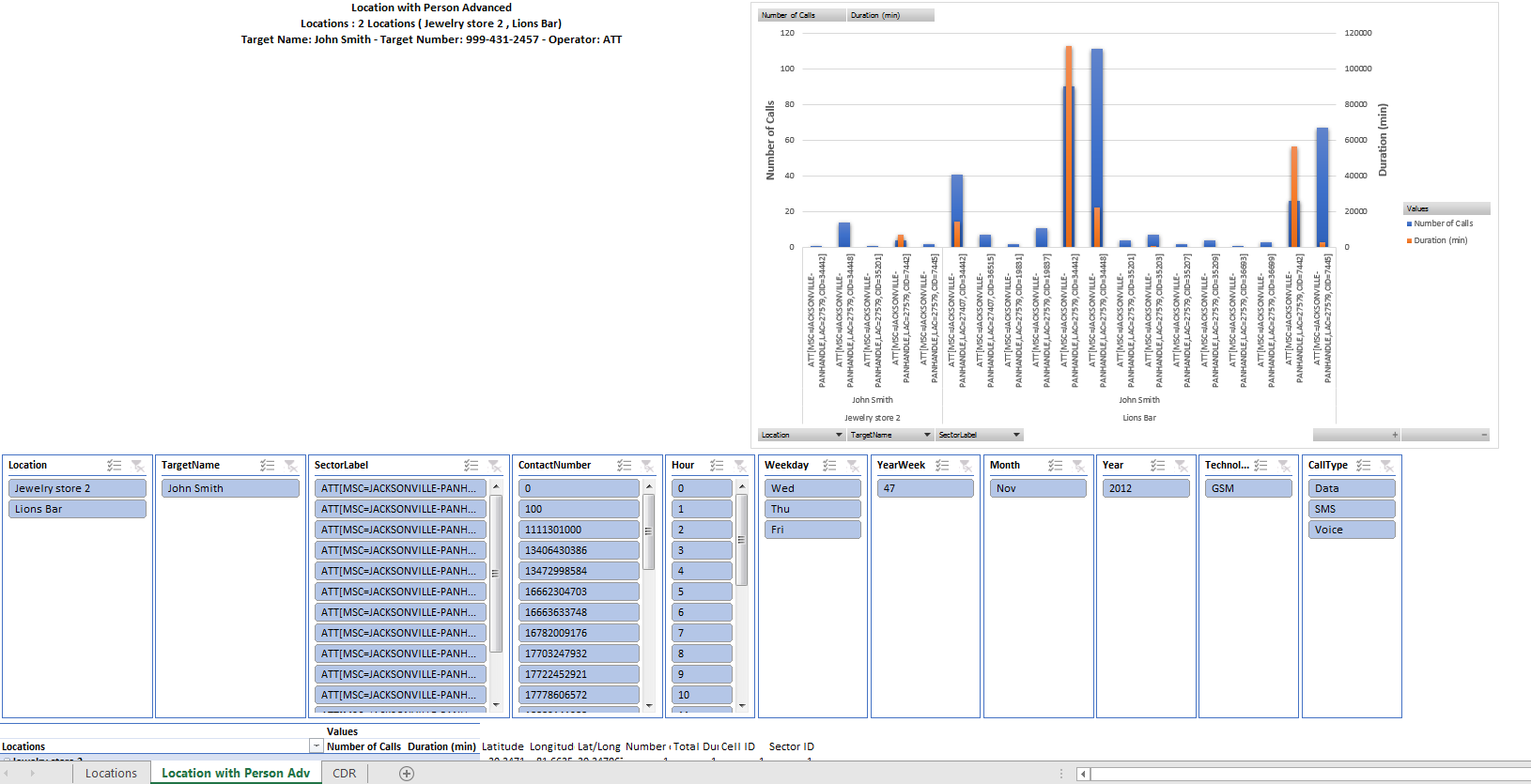The height and width of the screenshot is (784, 1531).
Task: Click the orange Duration (min) legend swatch
Action: pyautogui.click(x=1409, y=241)
